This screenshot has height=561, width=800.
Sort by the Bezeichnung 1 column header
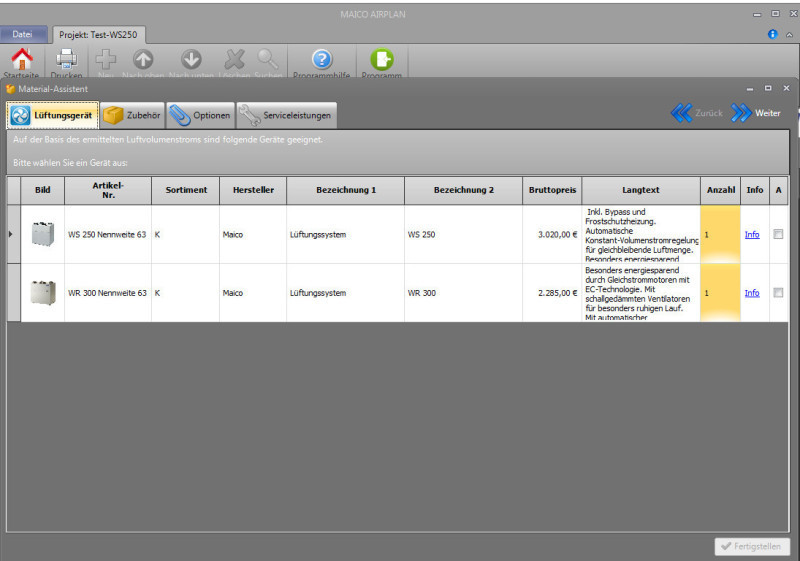coord(345,190)
